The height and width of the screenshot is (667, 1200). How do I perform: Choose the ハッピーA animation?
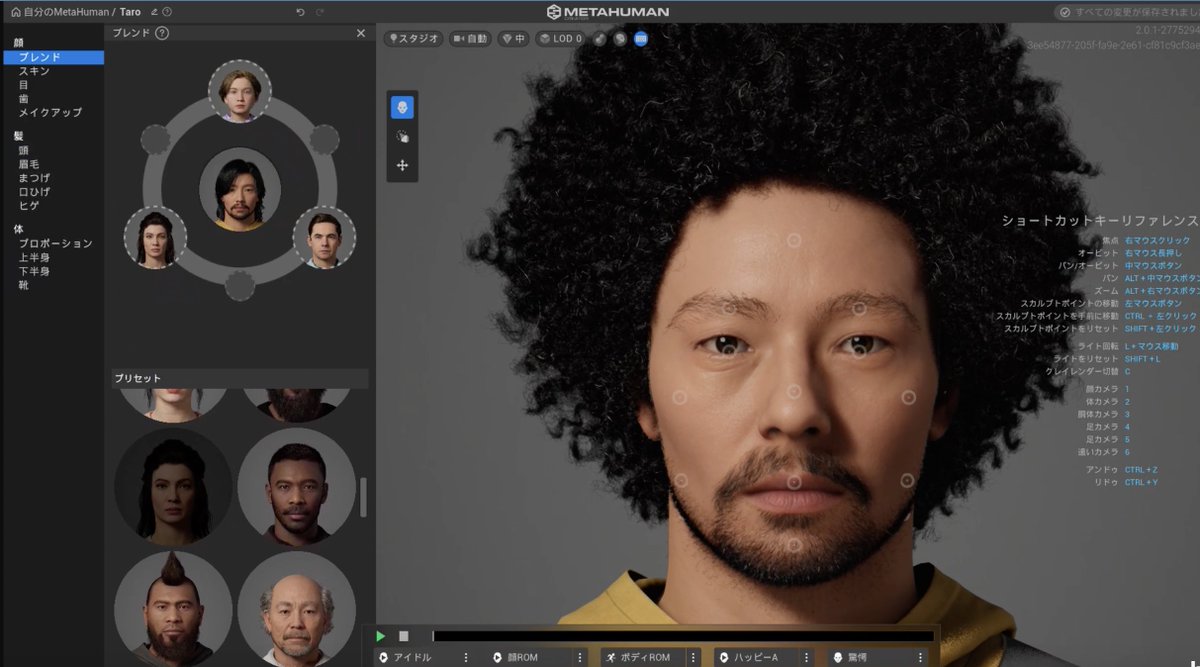[x=756, y=657]
